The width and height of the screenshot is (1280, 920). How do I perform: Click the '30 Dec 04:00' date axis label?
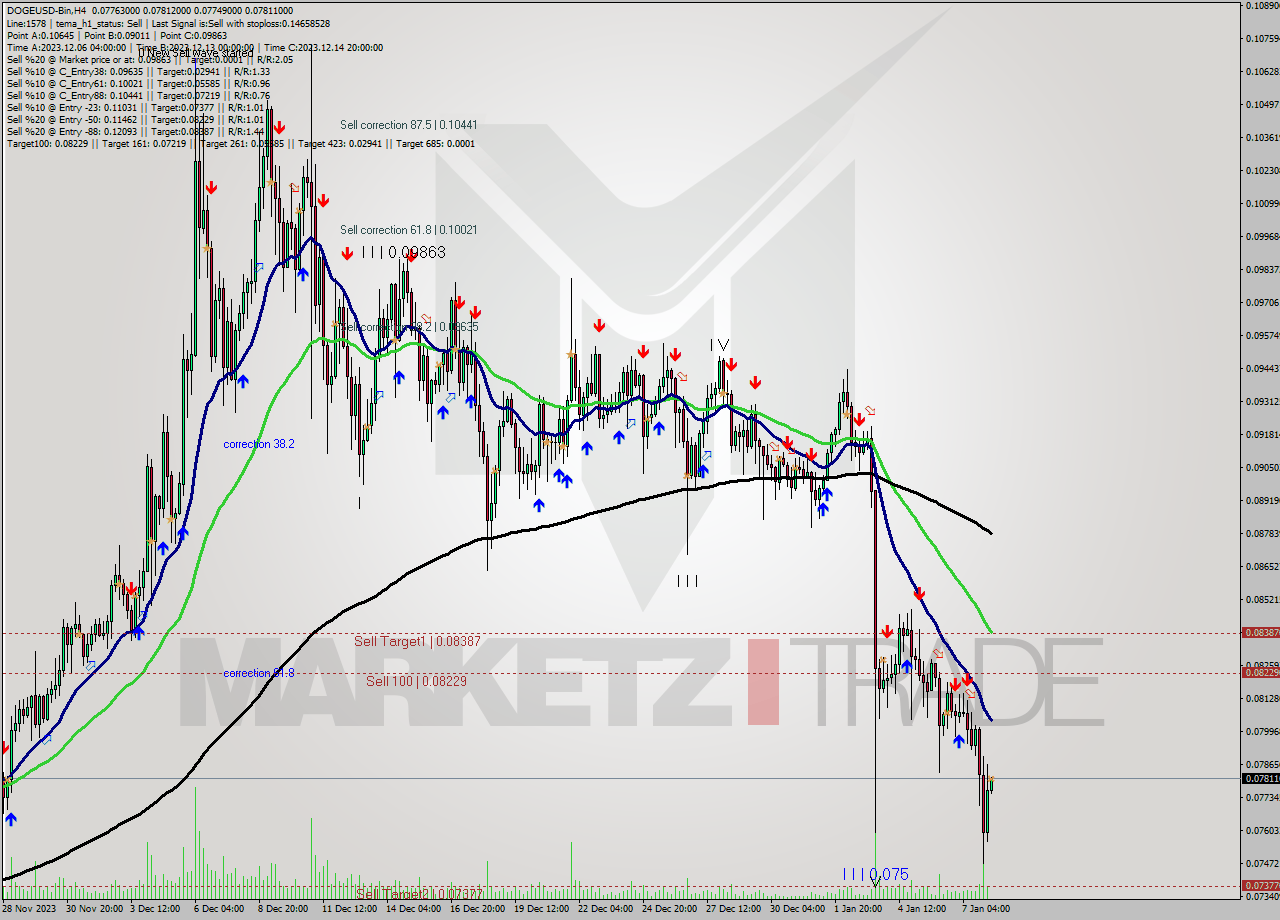799,909
